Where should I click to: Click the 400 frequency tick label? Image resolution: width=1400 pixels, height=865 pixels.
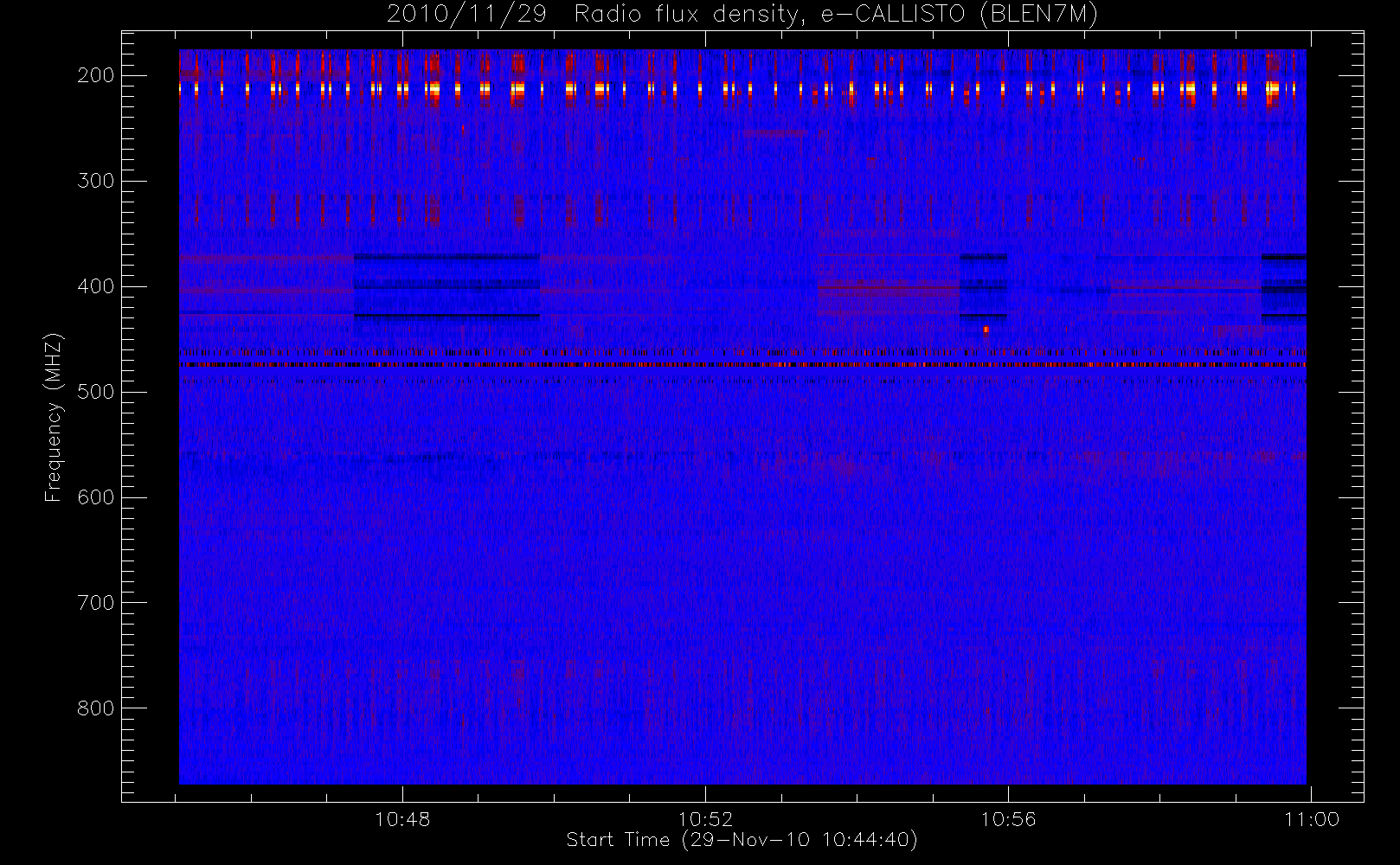tap(95, 286)
